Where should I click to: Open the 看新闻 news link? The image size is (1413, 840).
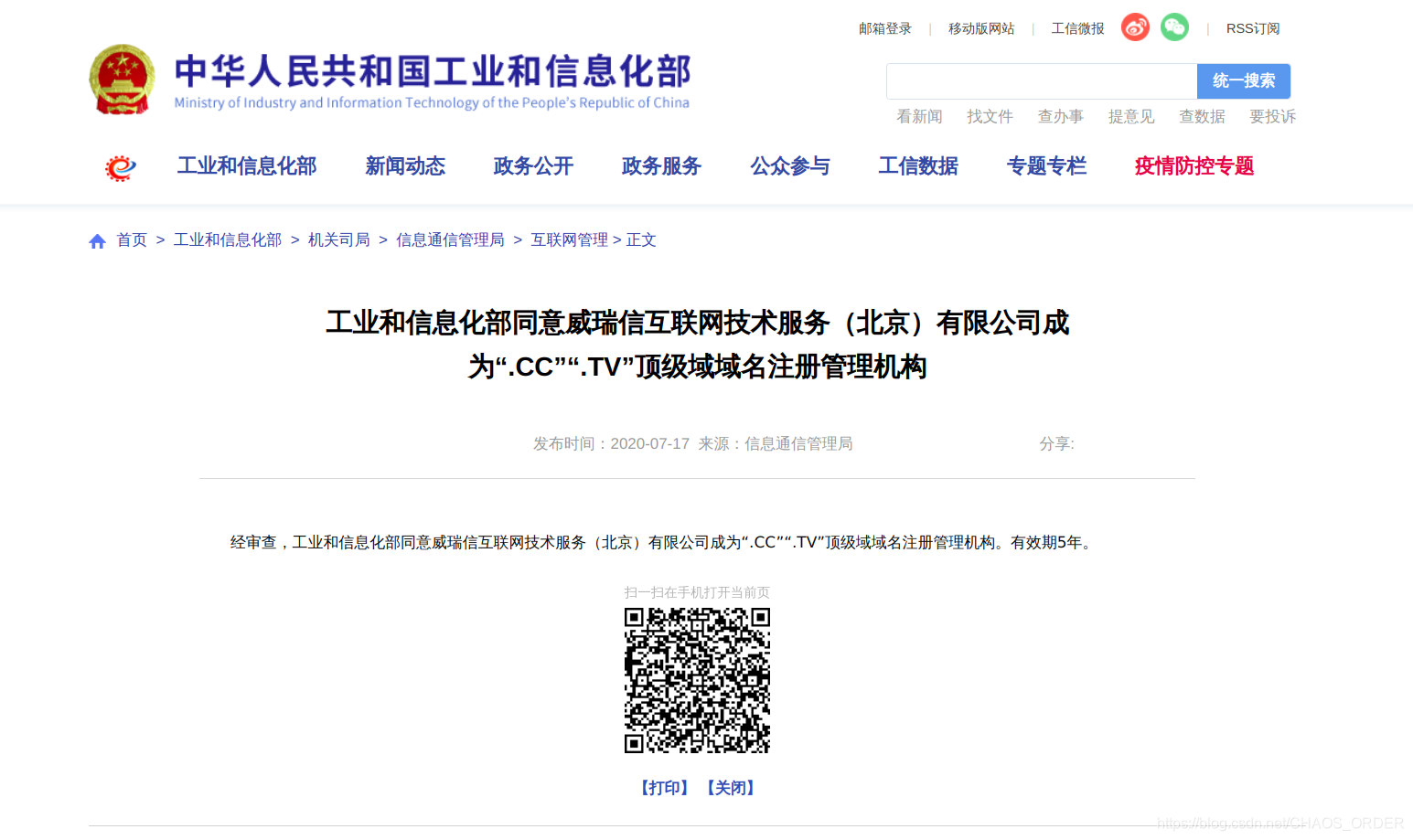coord(919,116)
